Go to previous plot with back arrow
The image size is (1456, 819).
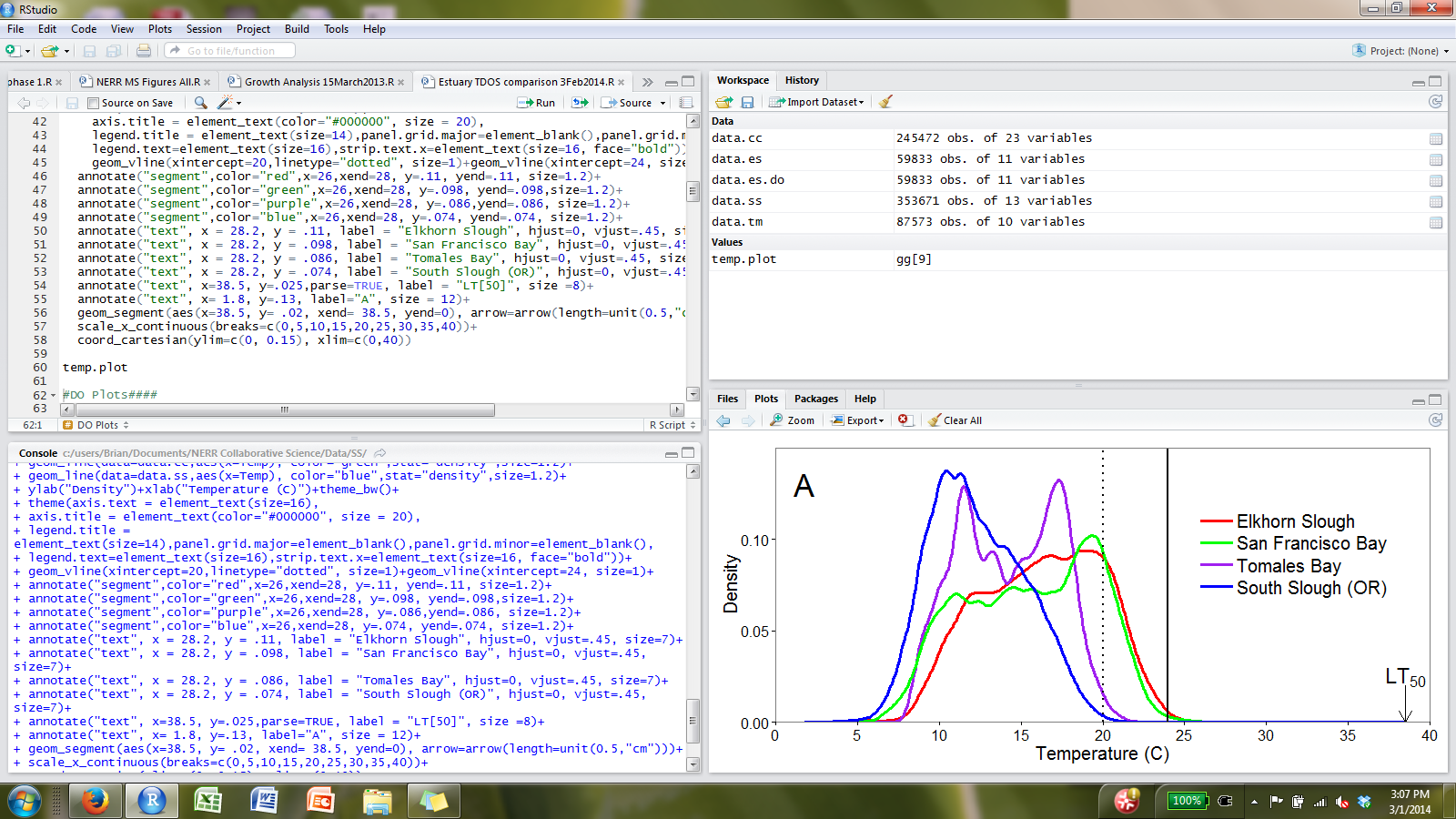(723, 420)
